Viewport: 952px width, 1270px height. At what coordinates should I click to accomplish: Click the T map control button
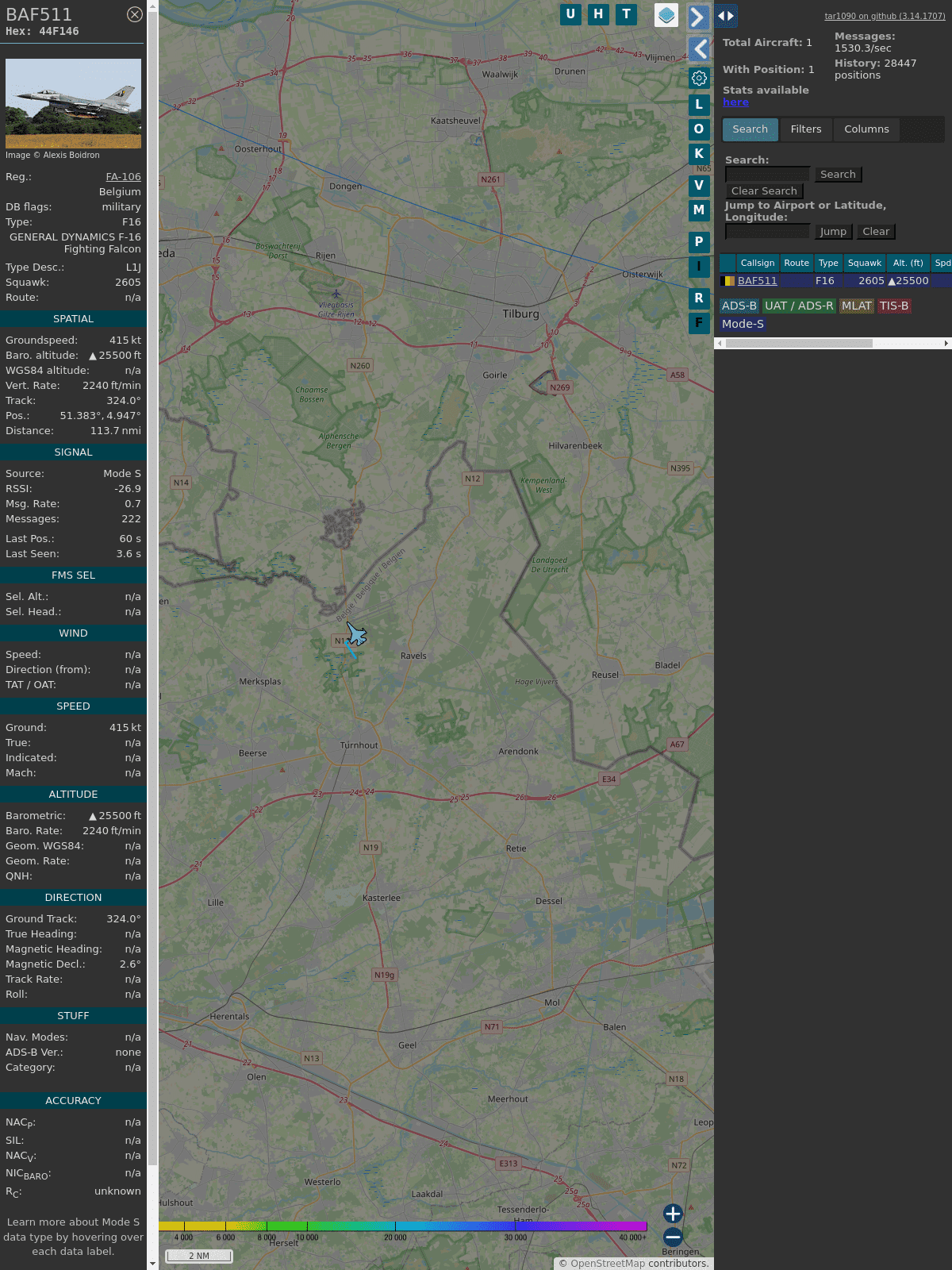(627, 14)
